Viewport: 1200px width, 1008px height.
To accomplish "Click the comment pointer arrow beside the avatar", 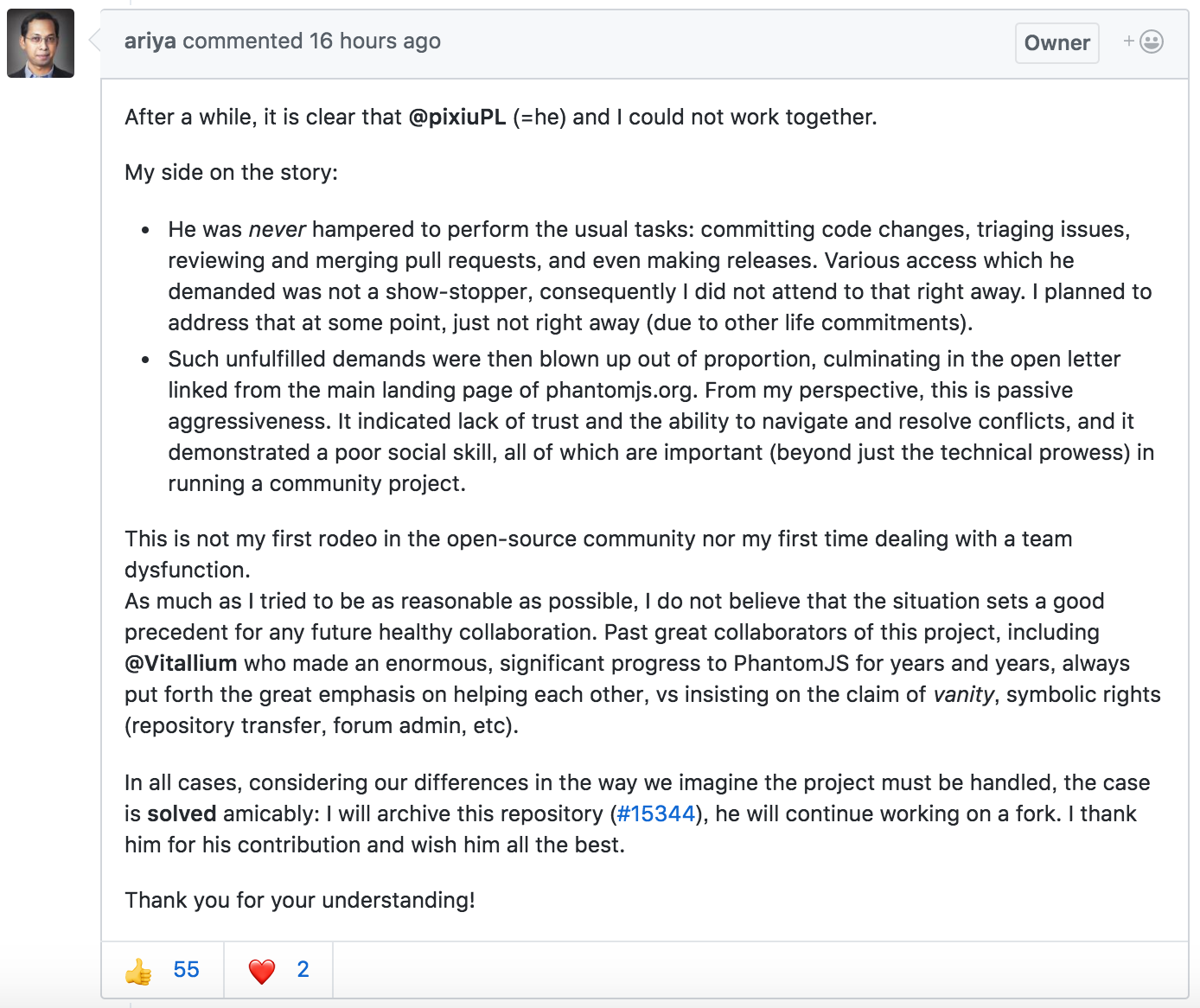I will point(95,40).
